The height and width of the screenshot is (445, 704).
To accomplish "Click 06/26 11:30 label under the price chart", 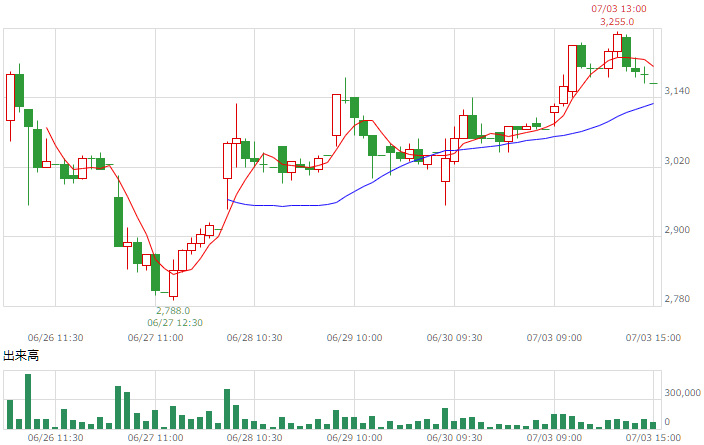I will 55,338.
